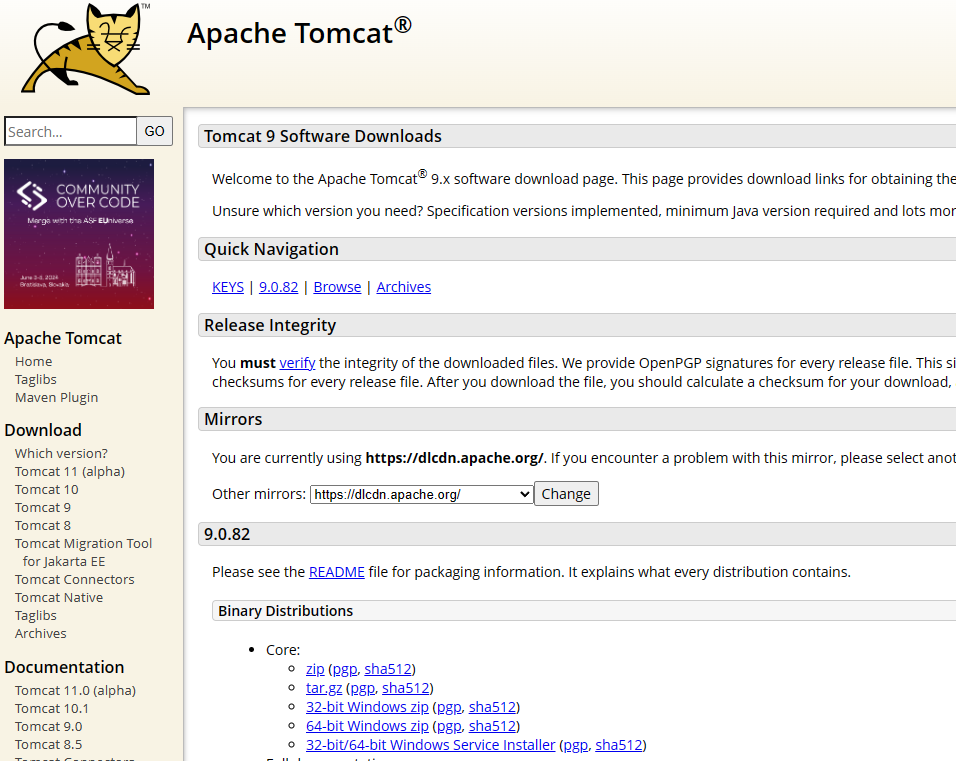This screenshot has width=956, height=761.
Task: Open the README file link
Action: click(x=337, y=572)
